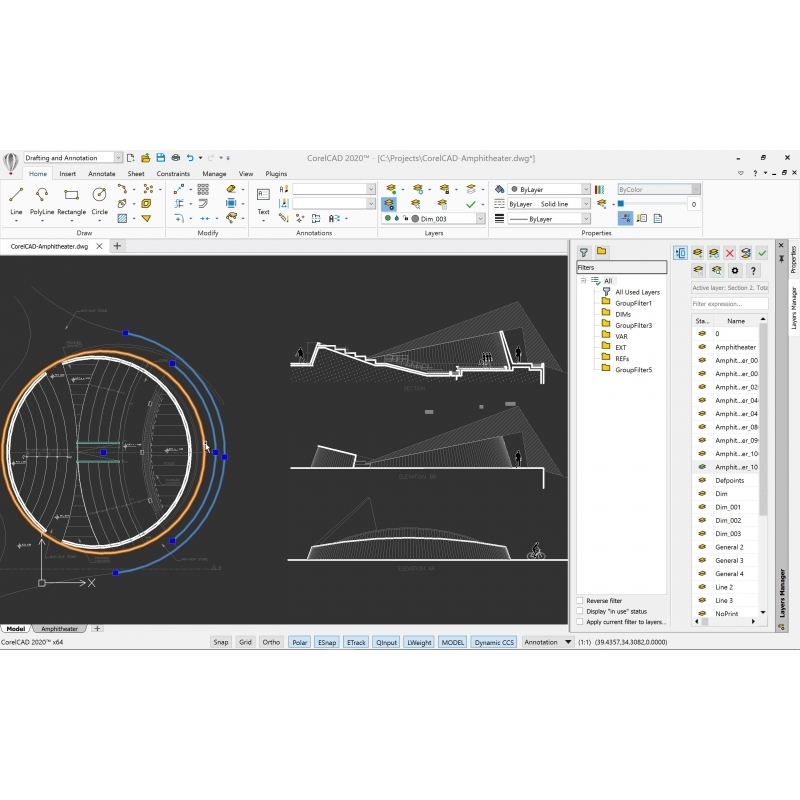Toggle Grid display in status bar
The width and height of the screenshot is (800, 800).
[245, 642]
